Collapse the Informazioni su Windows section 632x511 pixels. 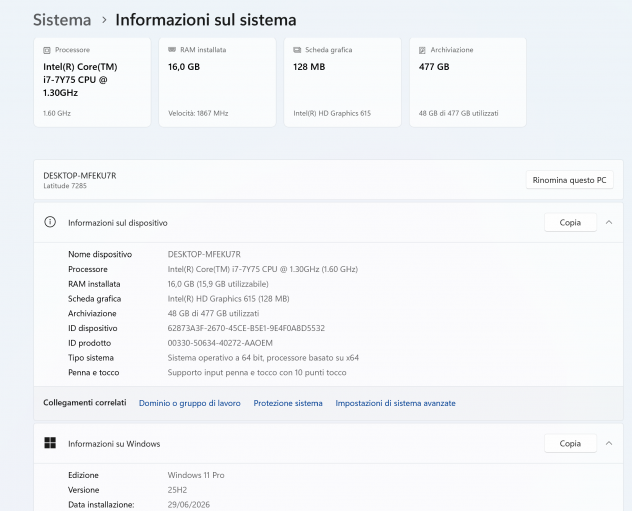pyautogui.click(x=609, y=443)
